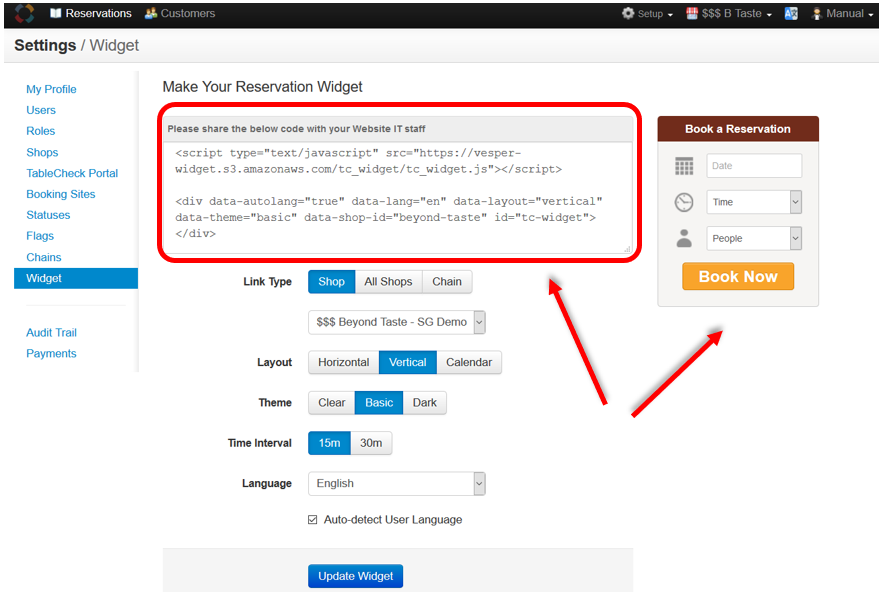Image resolution: width=884 pixels, height=592 pixels.
Task: Click the Reservations book icon
Action: coord(55,13)
